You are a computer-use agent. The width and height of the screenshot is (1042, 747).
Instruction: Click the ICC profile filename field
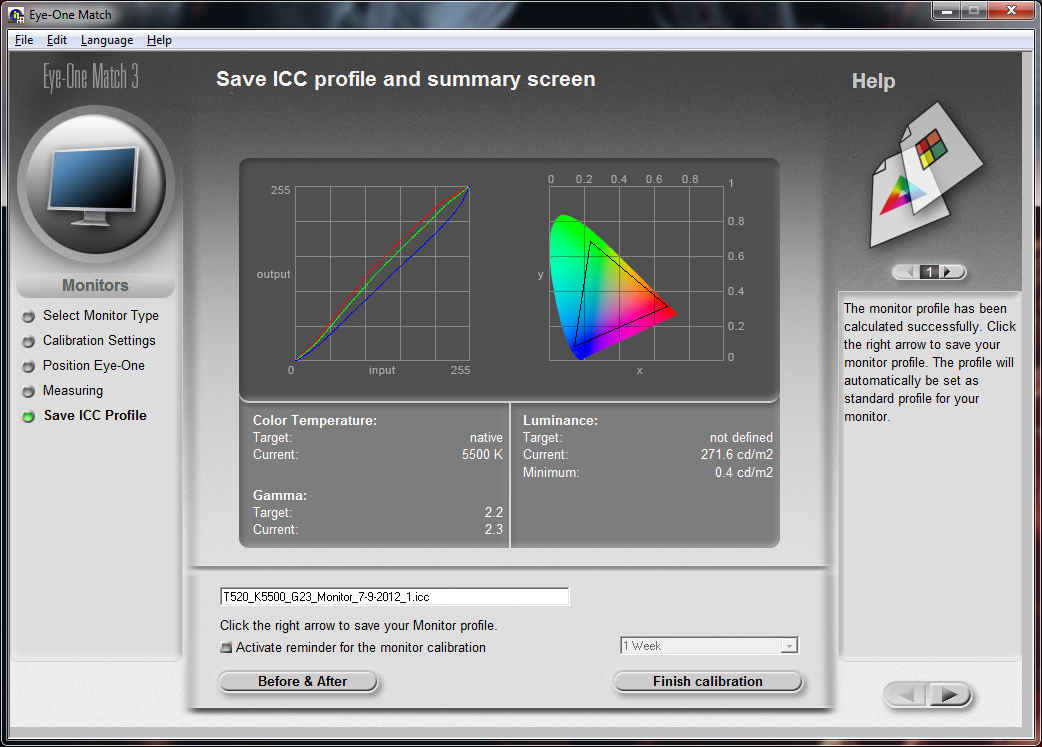(395, 597)
